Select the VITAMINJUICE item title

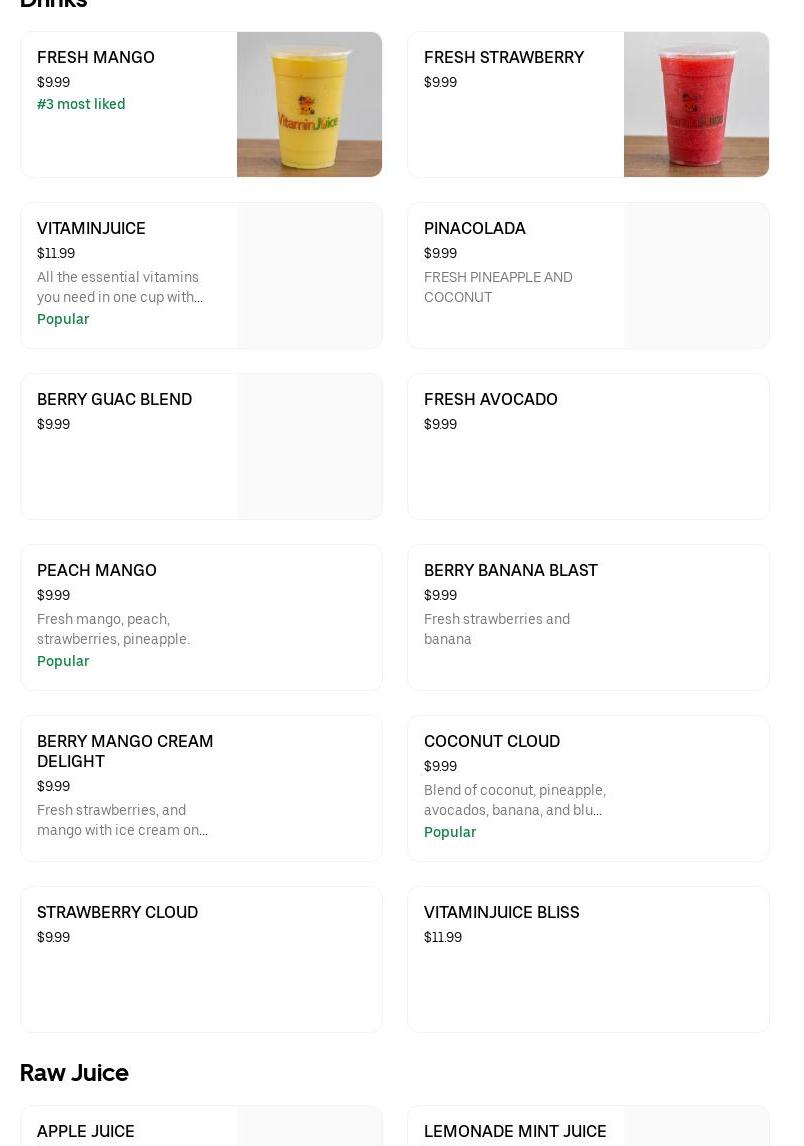(x=91, y=229)
